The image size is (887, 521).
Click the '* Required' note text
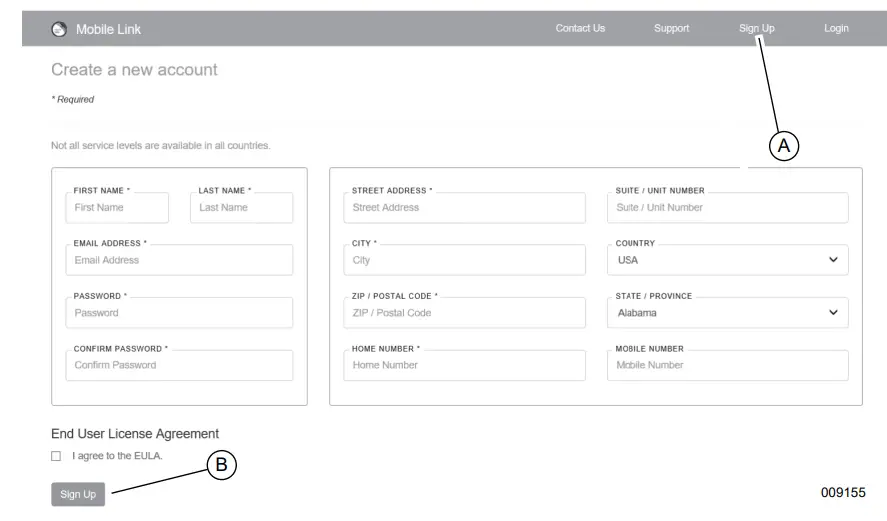point(72,100)
